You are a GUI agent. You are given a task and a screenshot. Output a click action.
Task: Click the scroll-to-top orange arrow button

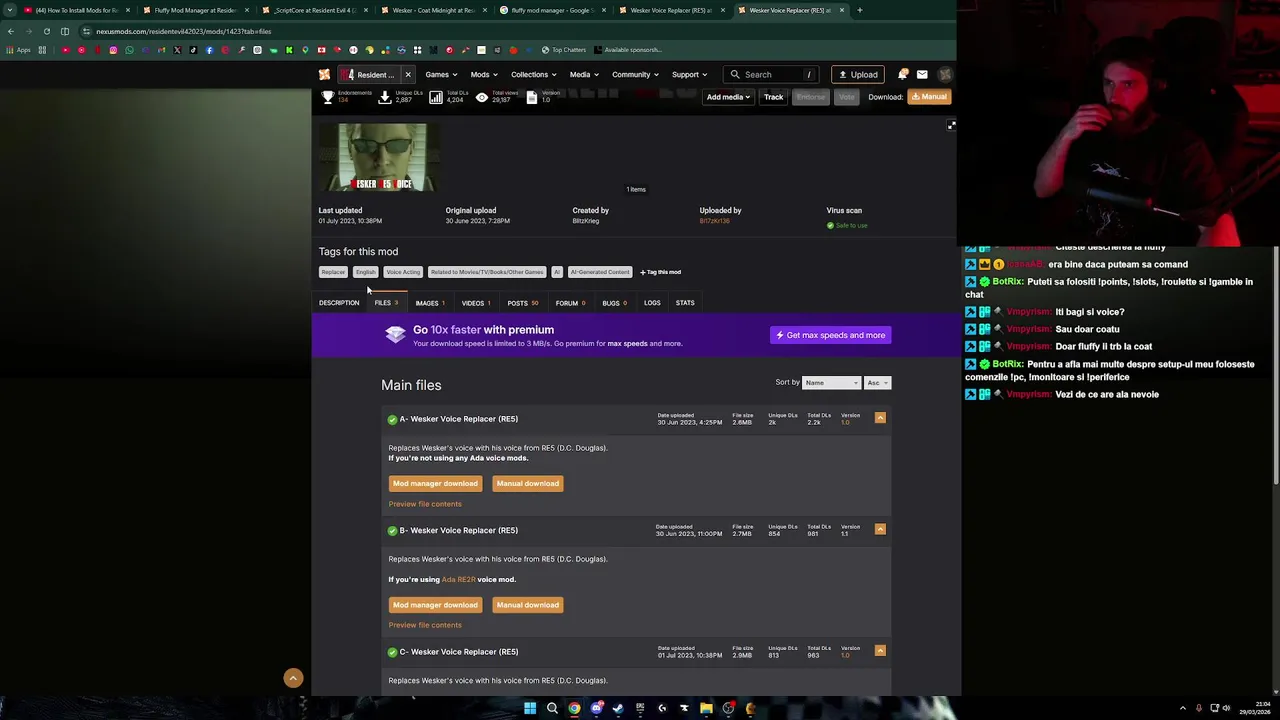click(x=293, y=678)
